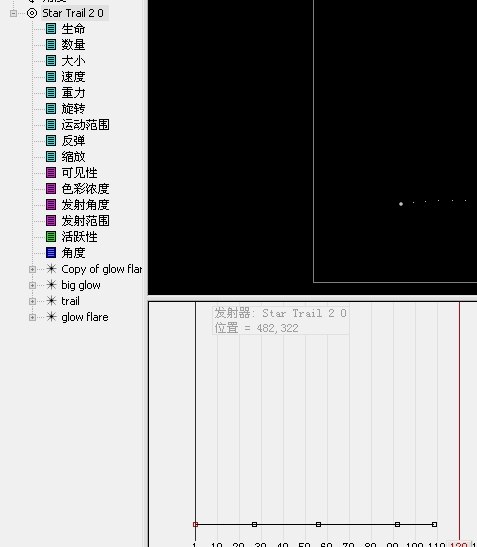Select the 活跃性 property label
477x547 pixels.
[x=80, y=237]
